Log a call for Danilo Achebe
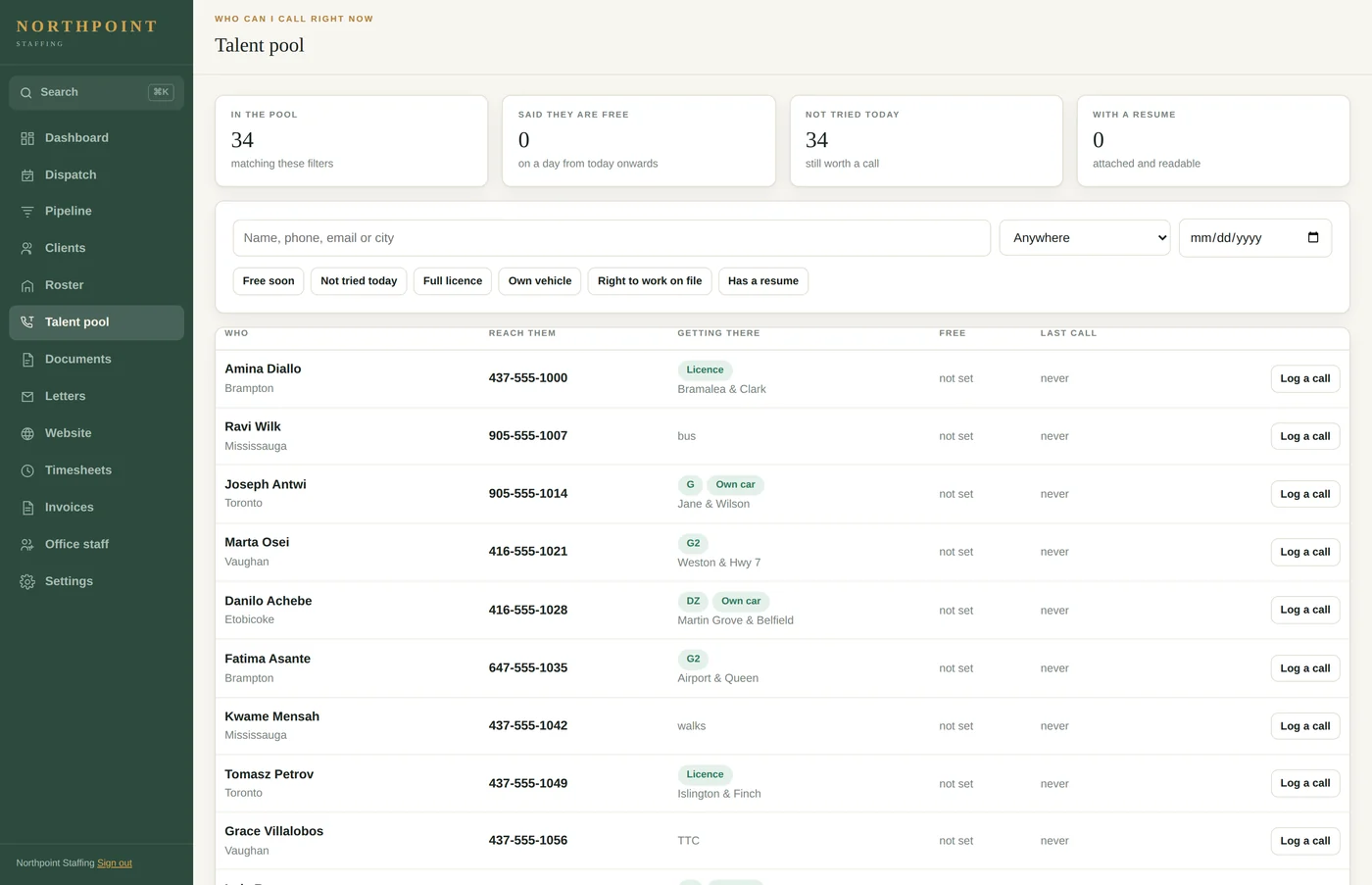 point(1305,611)
